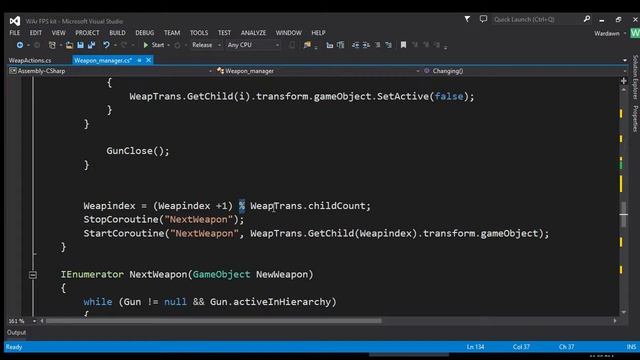
Task: Click the GunClose(); line of code
Action: 138,151
